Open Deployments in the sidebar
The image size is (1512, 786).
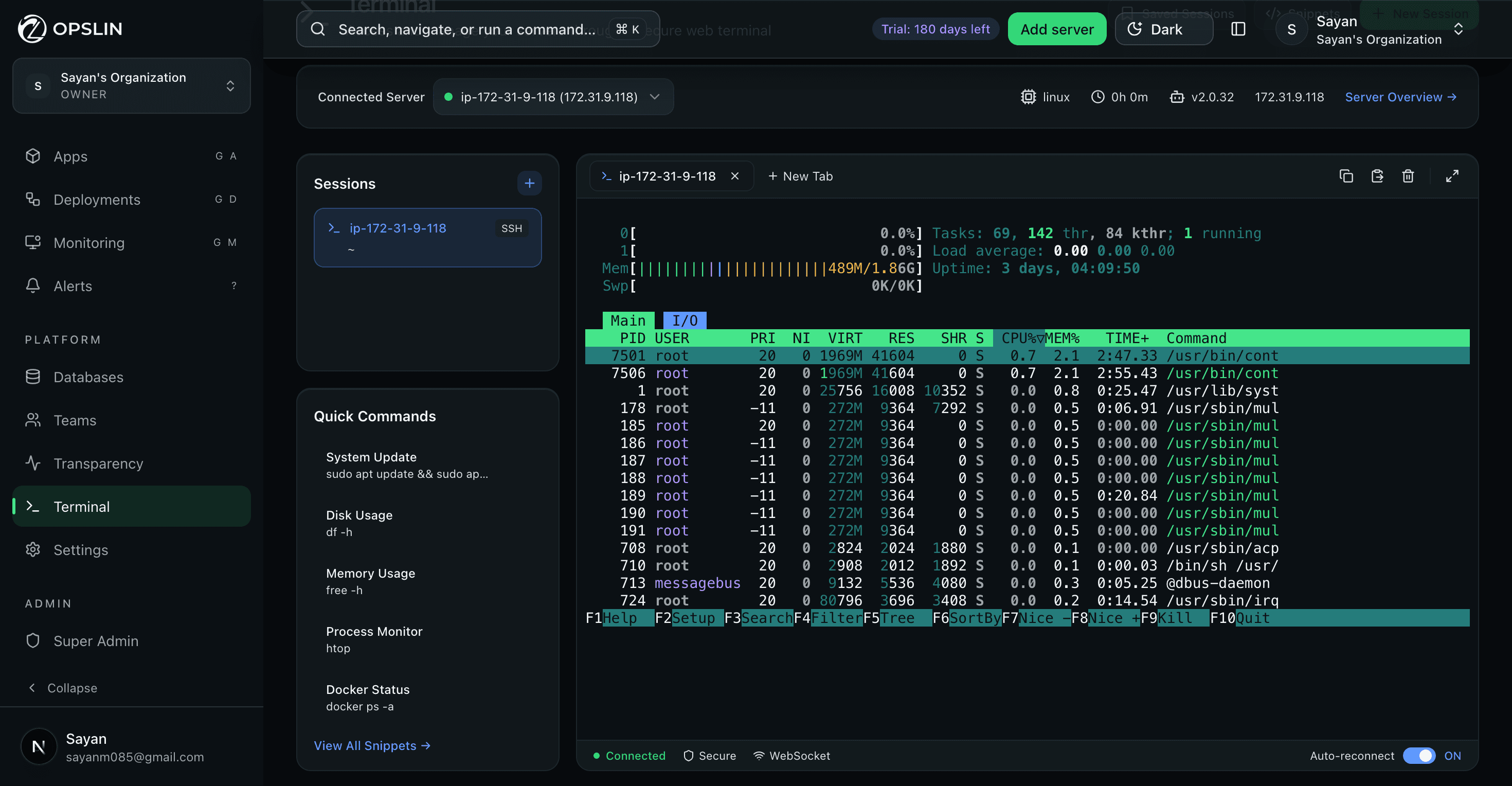pos(132,200)
